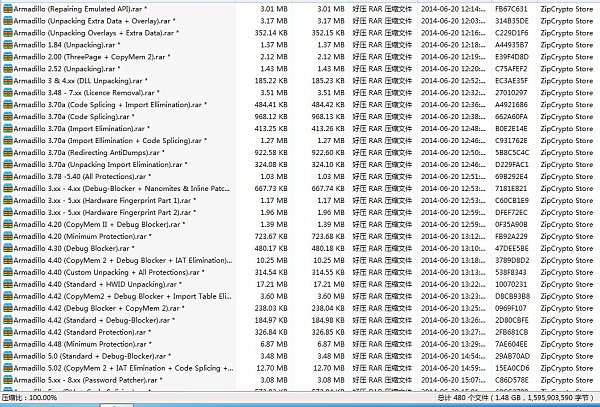Click the 185.23 KB packed size value
The width and height of the screenshot is (600, 407).
click(328, 81)
